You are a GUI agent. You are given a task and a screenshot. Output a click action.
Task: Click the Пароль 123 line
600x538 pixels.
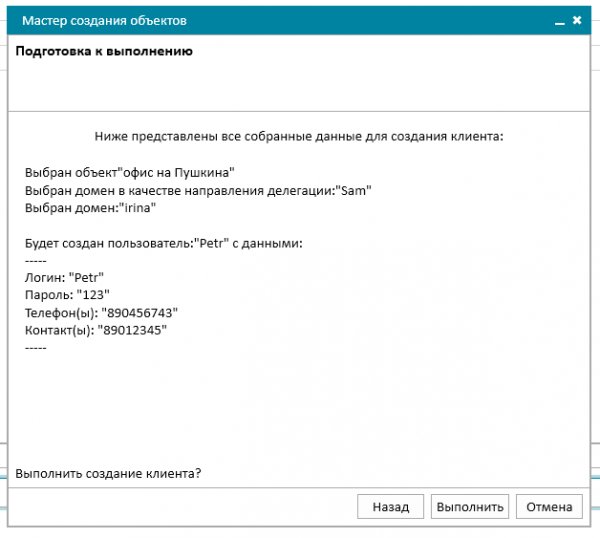coord(67,295)
